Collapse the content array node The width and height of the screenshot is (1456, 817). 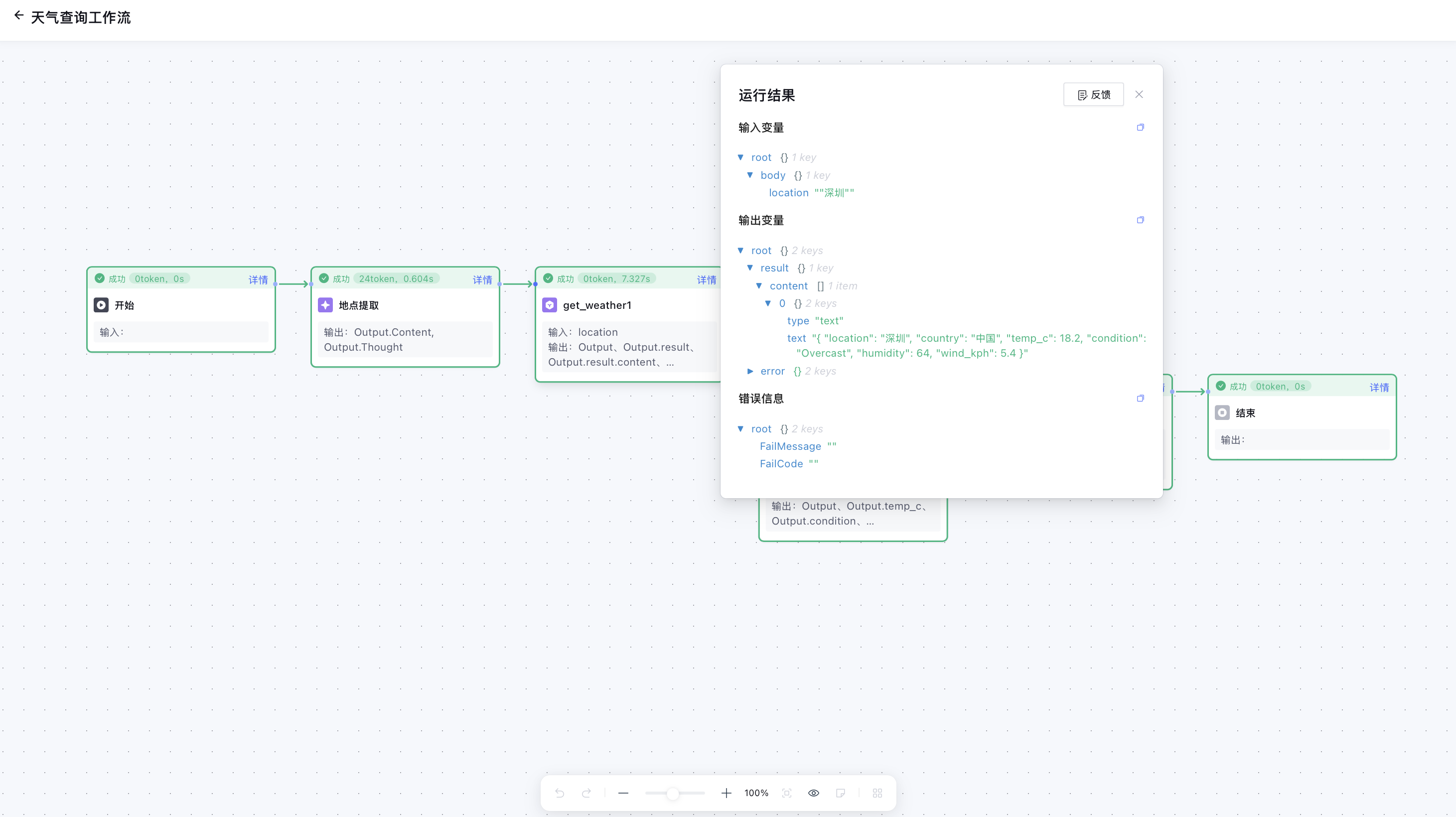click(x=759, y=286)
